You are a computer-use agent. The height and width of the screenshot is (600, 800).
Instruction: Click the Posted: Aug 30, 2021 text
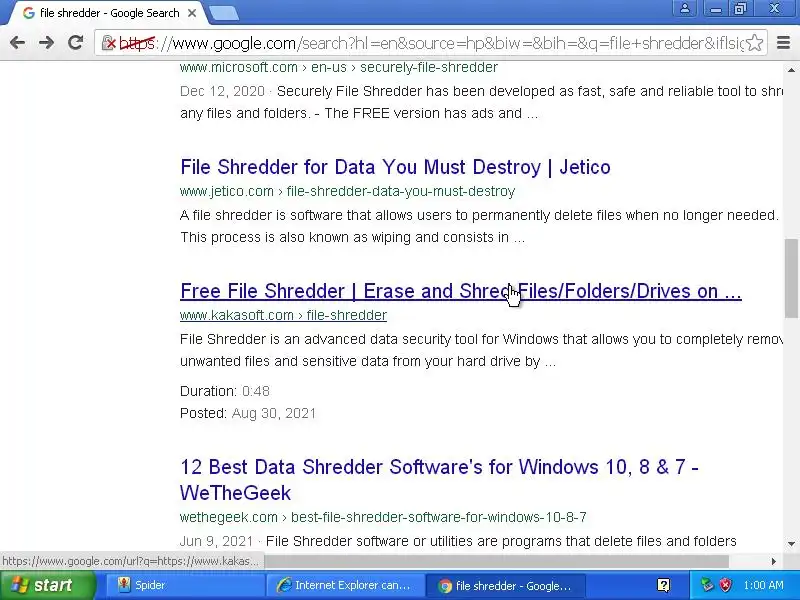tap(248, 413)
